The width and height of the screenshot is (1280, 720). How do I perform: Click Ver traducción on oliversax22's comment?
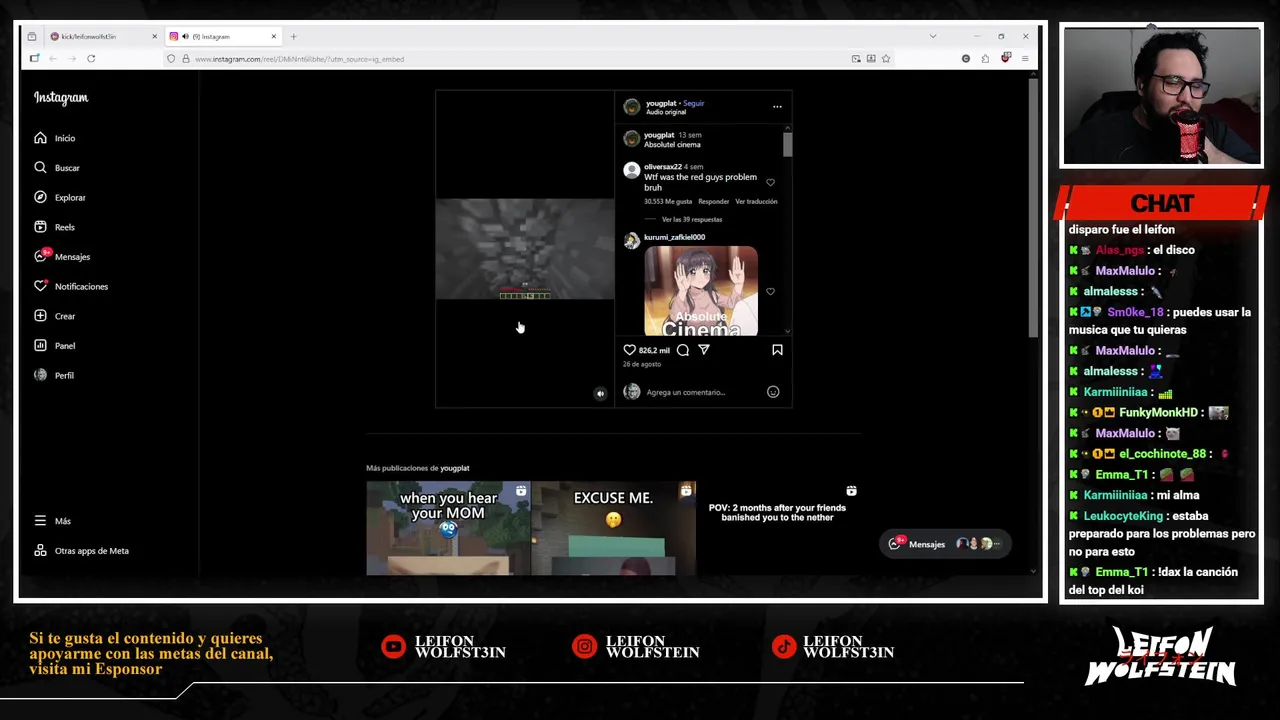(x=756, y=202)
